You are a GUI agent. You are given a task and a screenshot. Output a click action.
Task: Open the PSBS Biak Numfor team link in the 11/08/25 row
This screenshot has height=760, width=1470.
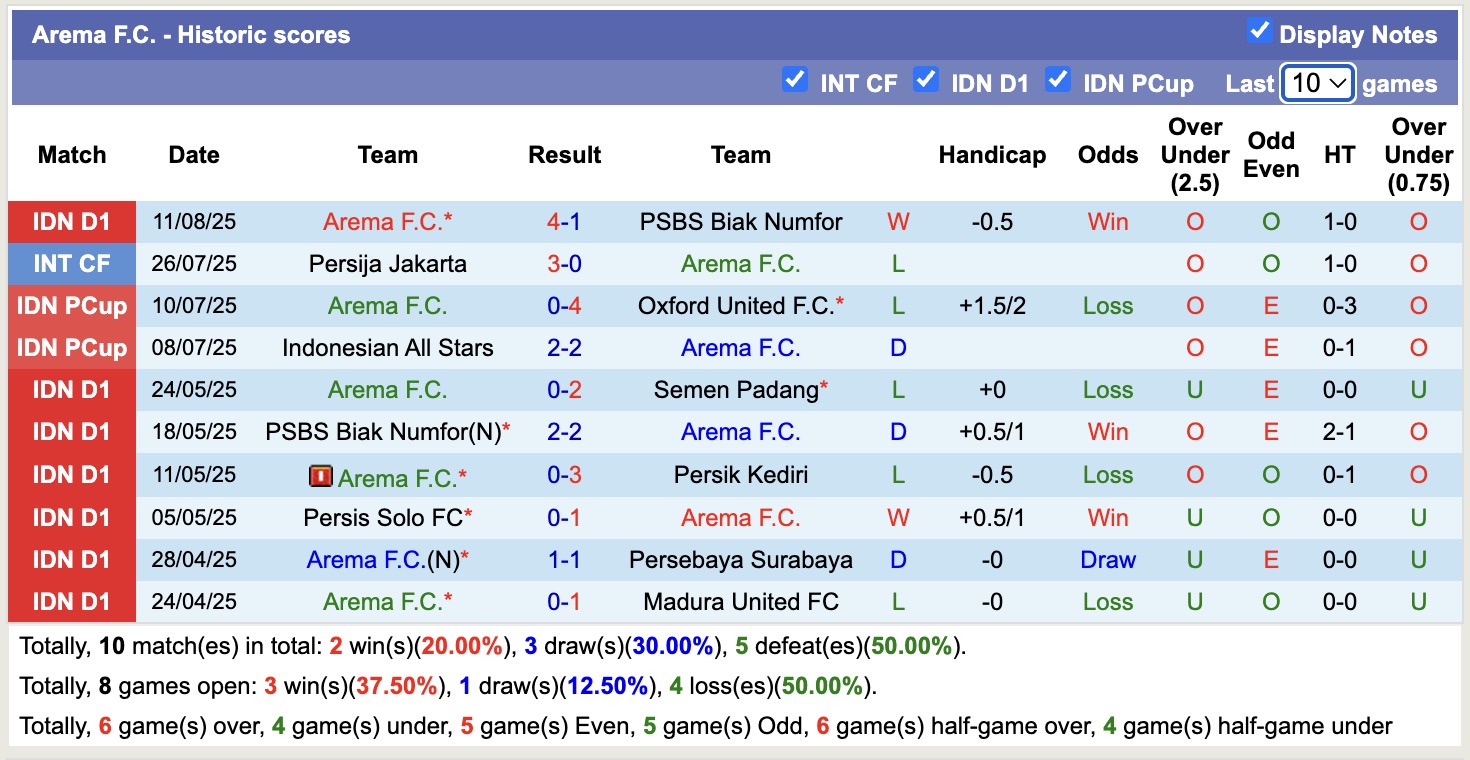pyautogui.click(x=741, y=222)
